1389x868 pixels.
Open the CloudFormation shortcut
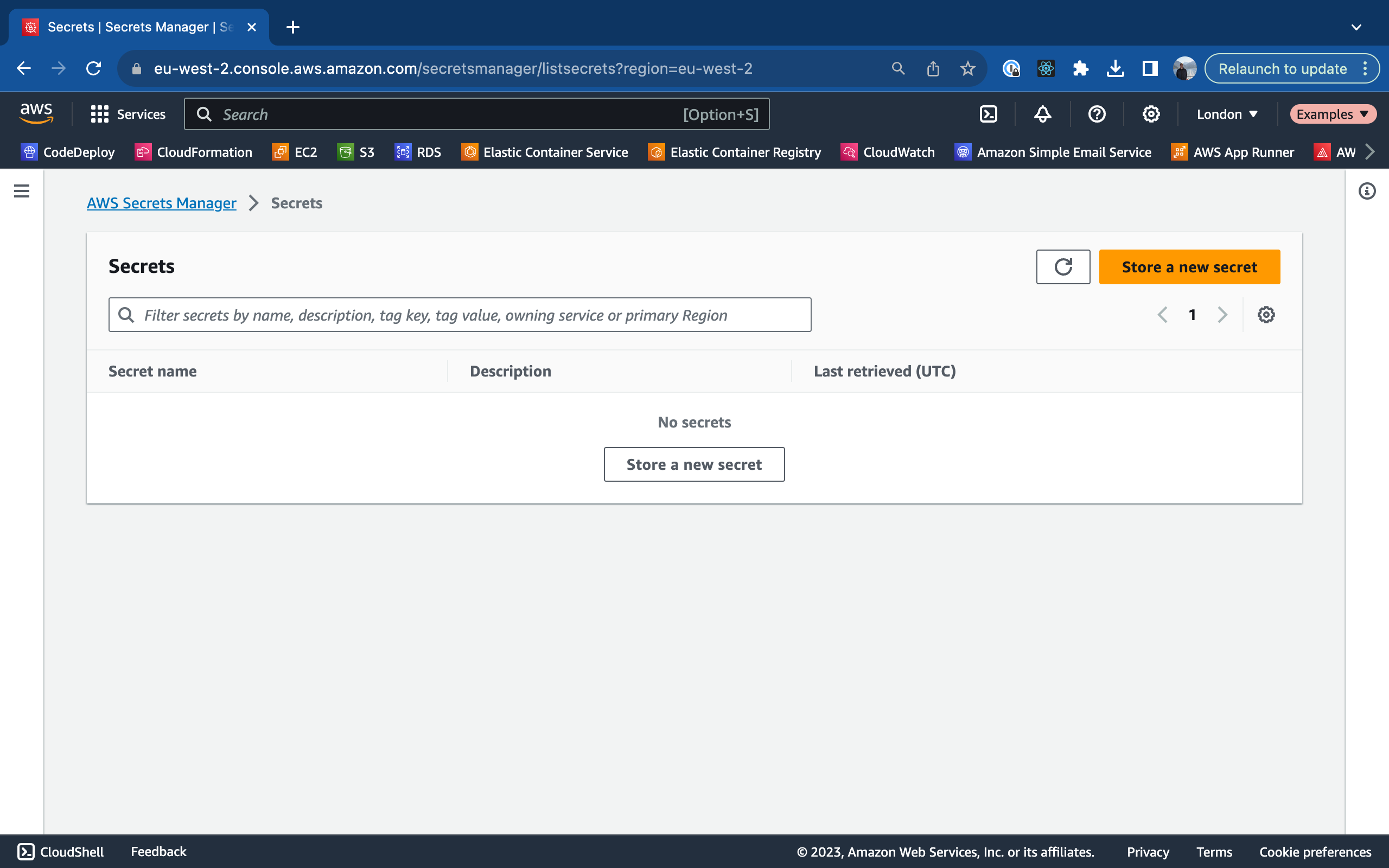tap(193, 152)
